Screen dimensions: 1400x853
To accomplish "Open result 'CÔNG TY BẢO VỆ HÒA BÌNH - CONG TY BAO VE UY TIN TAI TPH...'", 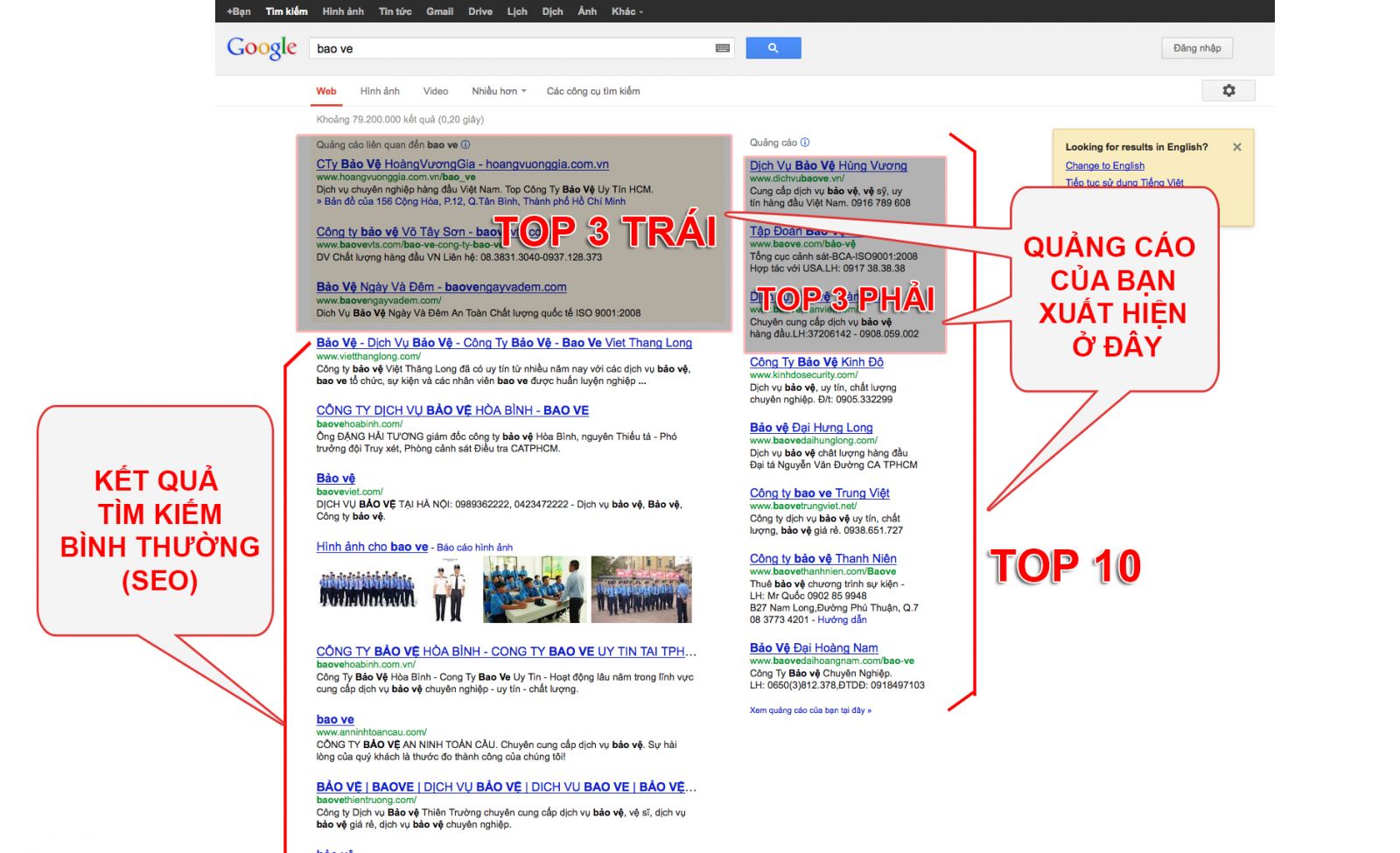I will point(506,652).
